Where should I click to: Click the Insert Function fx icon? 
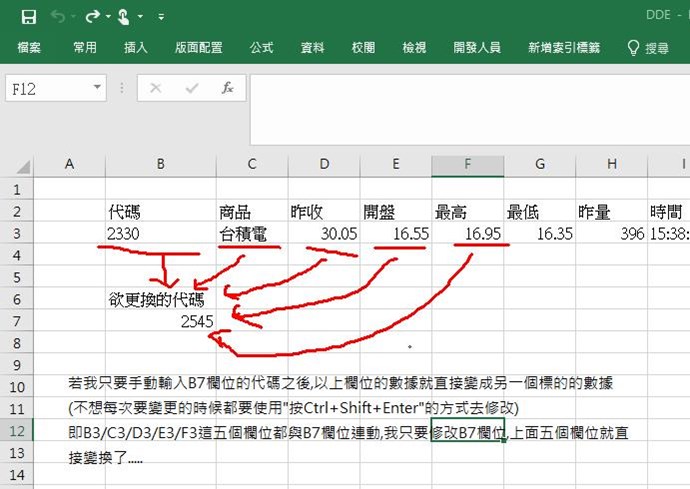[x=227, y=88]
